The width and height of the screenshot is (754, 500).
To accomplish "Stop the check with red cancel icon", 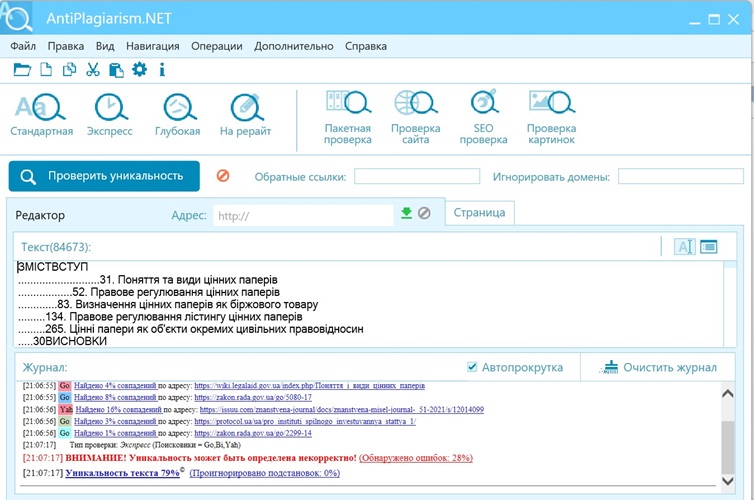I will tap(223, 176).
